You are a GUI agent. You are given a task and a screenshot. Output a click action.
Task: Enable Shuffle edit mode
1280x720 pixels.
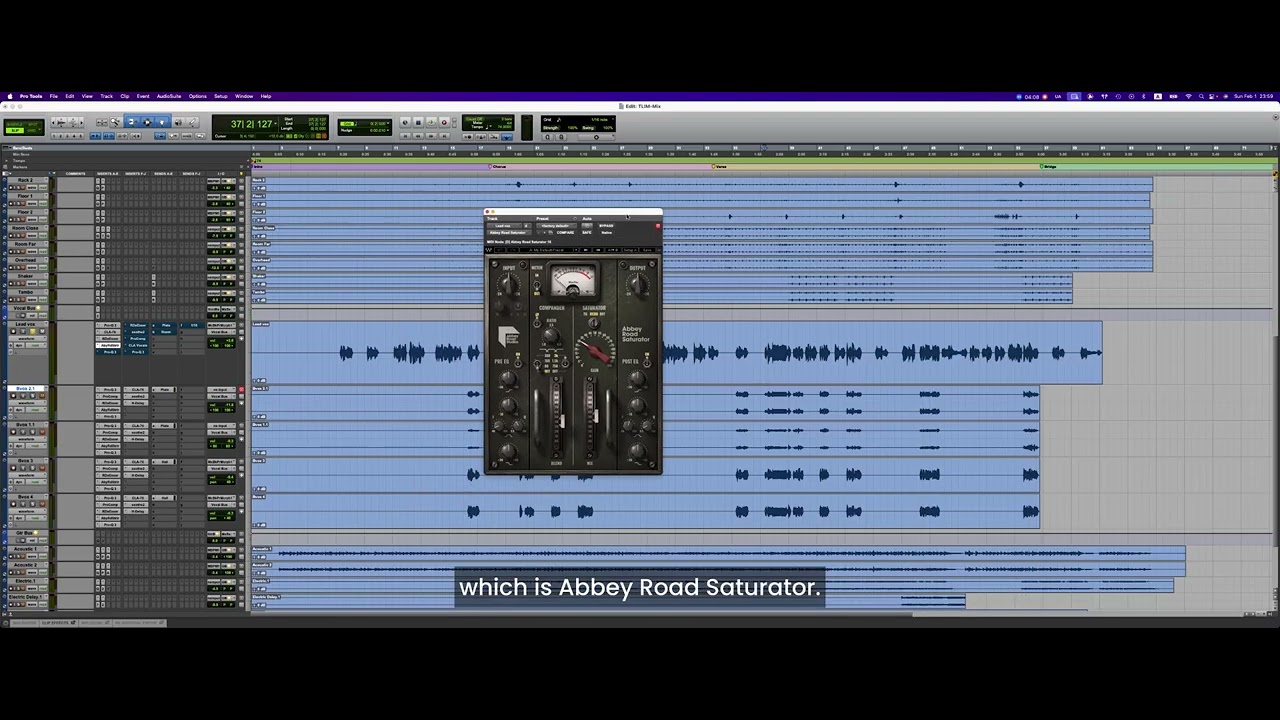click(x=15, y=124)
